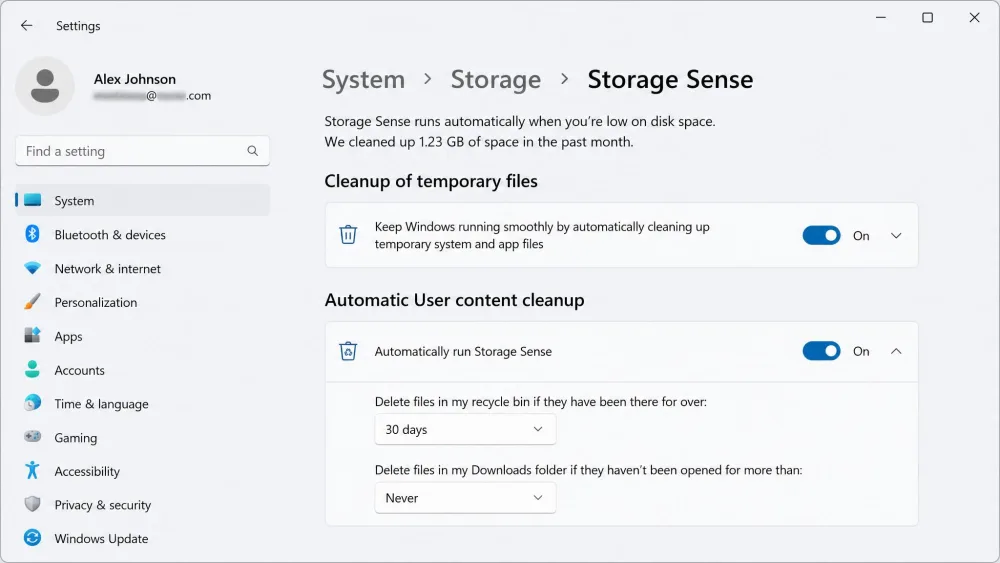The width and height of the screenshot is (1000, 563).
Task: Open the recycle bin 30 days dropdown
Action: coord(465,430)
